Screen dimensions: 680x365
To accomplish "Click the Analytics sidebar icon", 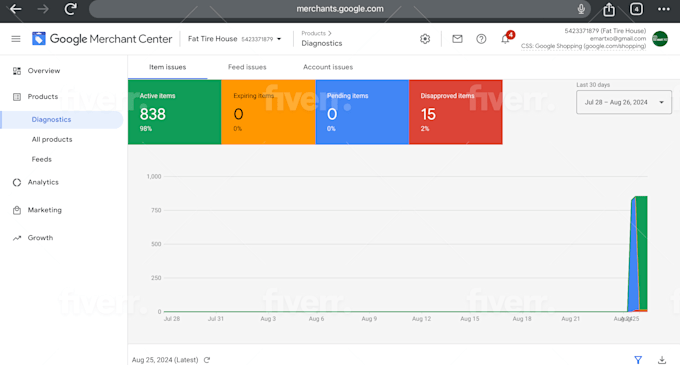I will 16,182.
